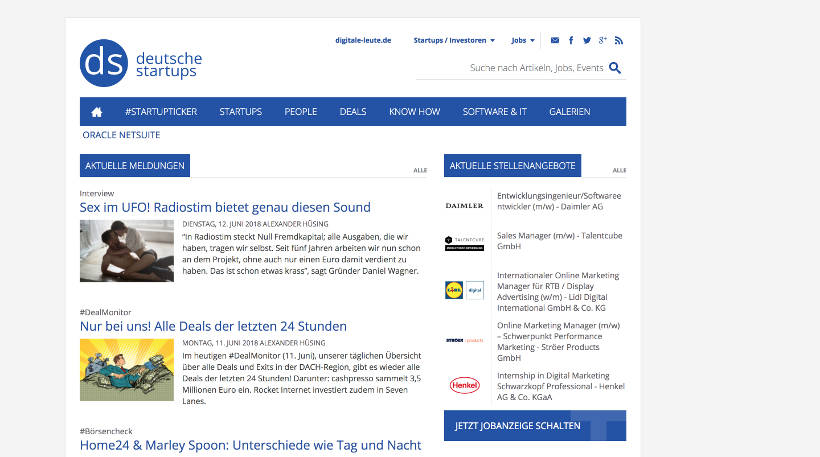This screenshot has width=820, height=457.
Task: Open the Twitter profile icon
Action: pyautogui.click(x=587, y=41)
